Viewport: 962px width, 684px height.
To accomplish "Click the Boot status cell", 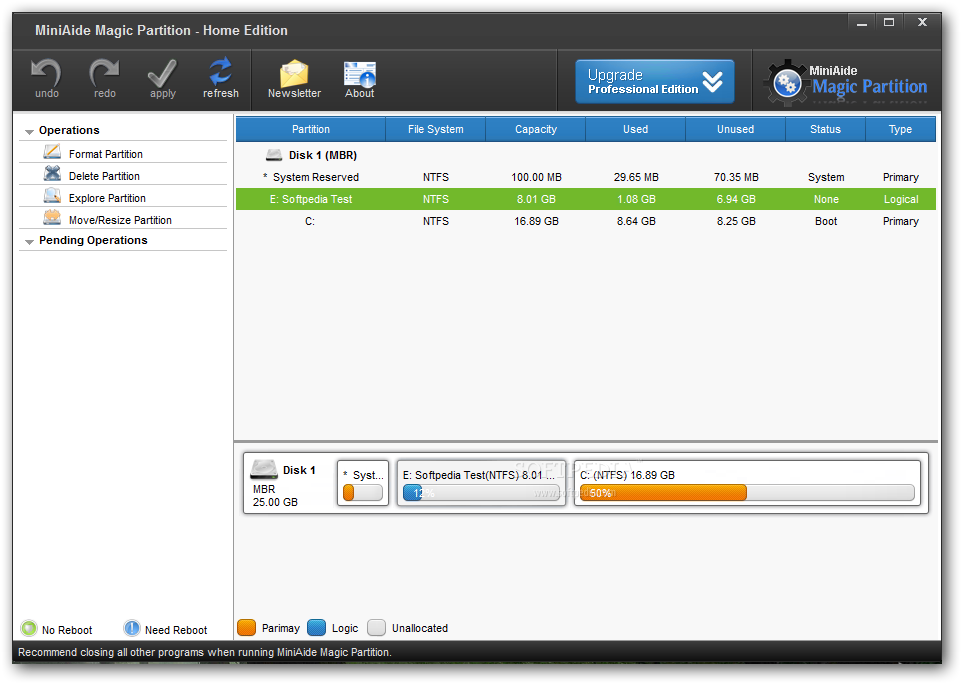I will pos(826,221).
